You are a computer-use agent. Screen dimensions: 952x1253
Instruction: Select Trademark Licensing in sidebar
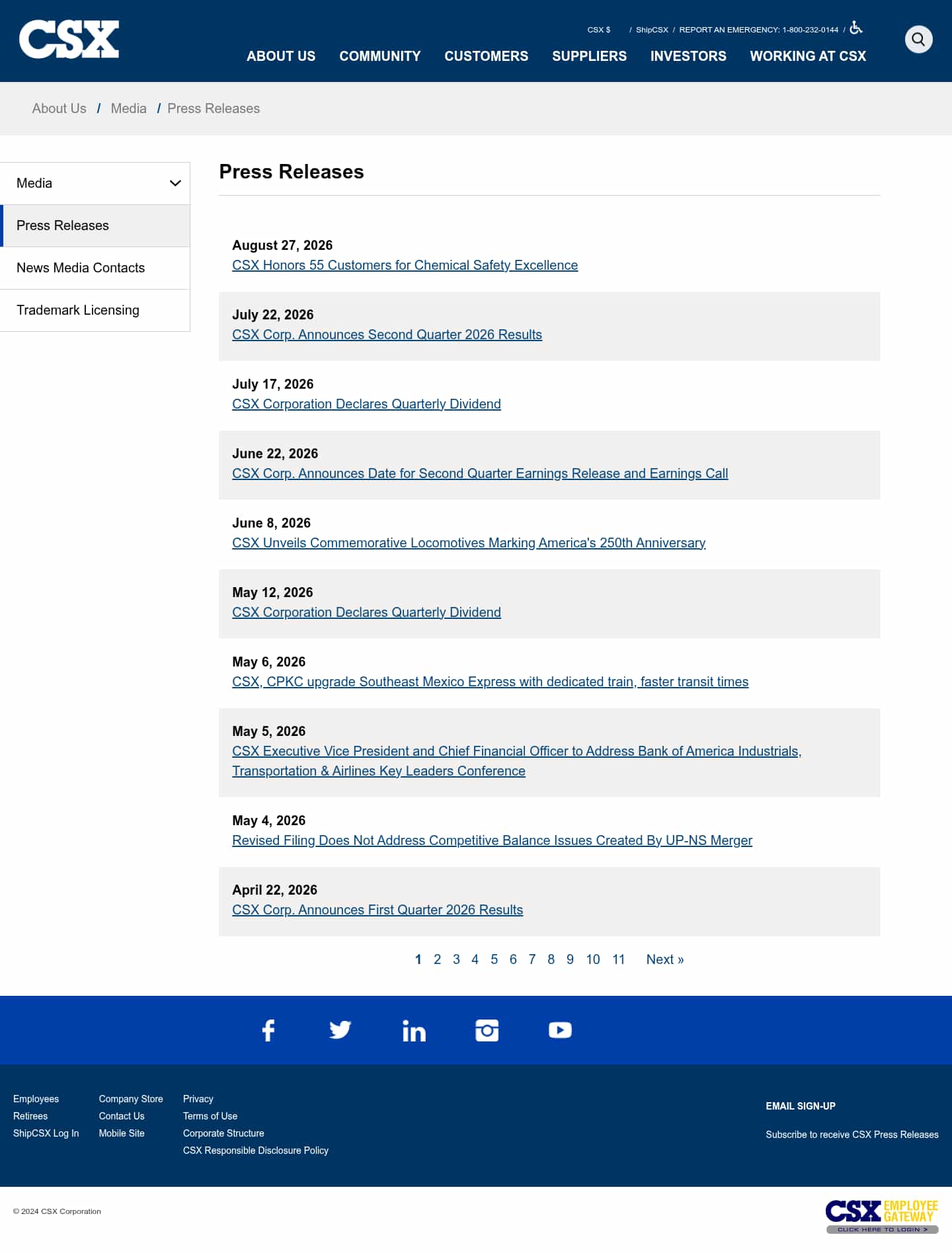pyautogui.click(x=95, y=310)
